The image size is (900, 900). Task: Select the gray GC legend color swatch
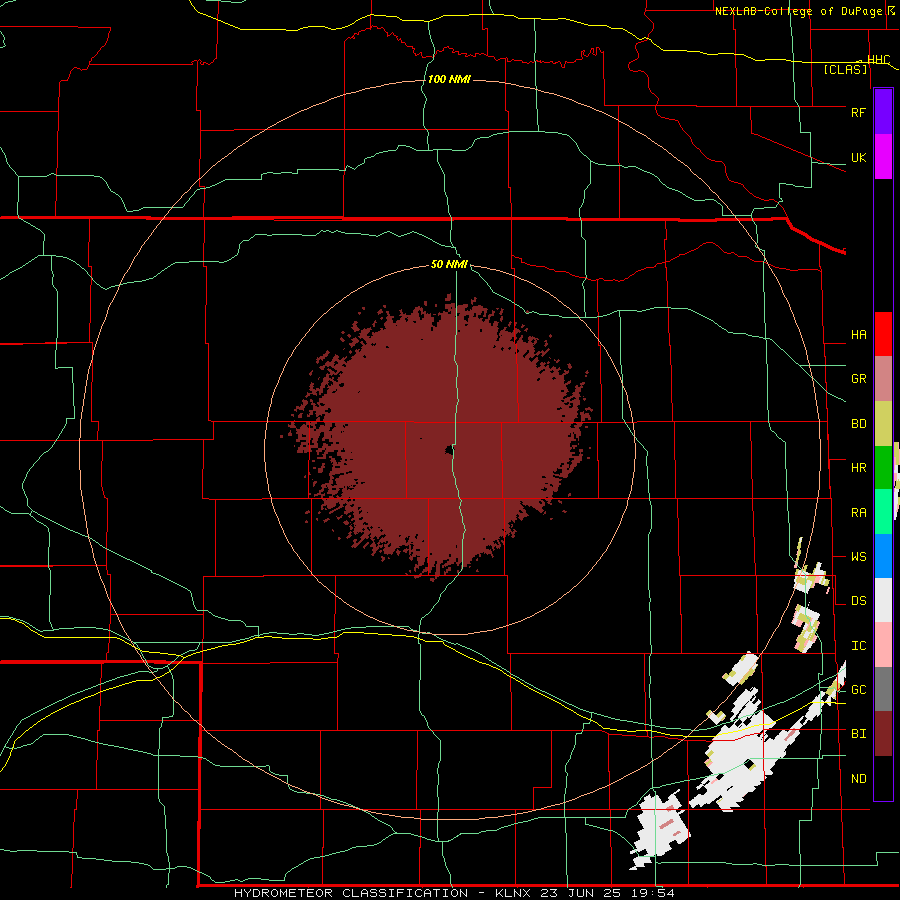[x=883, y=689]
